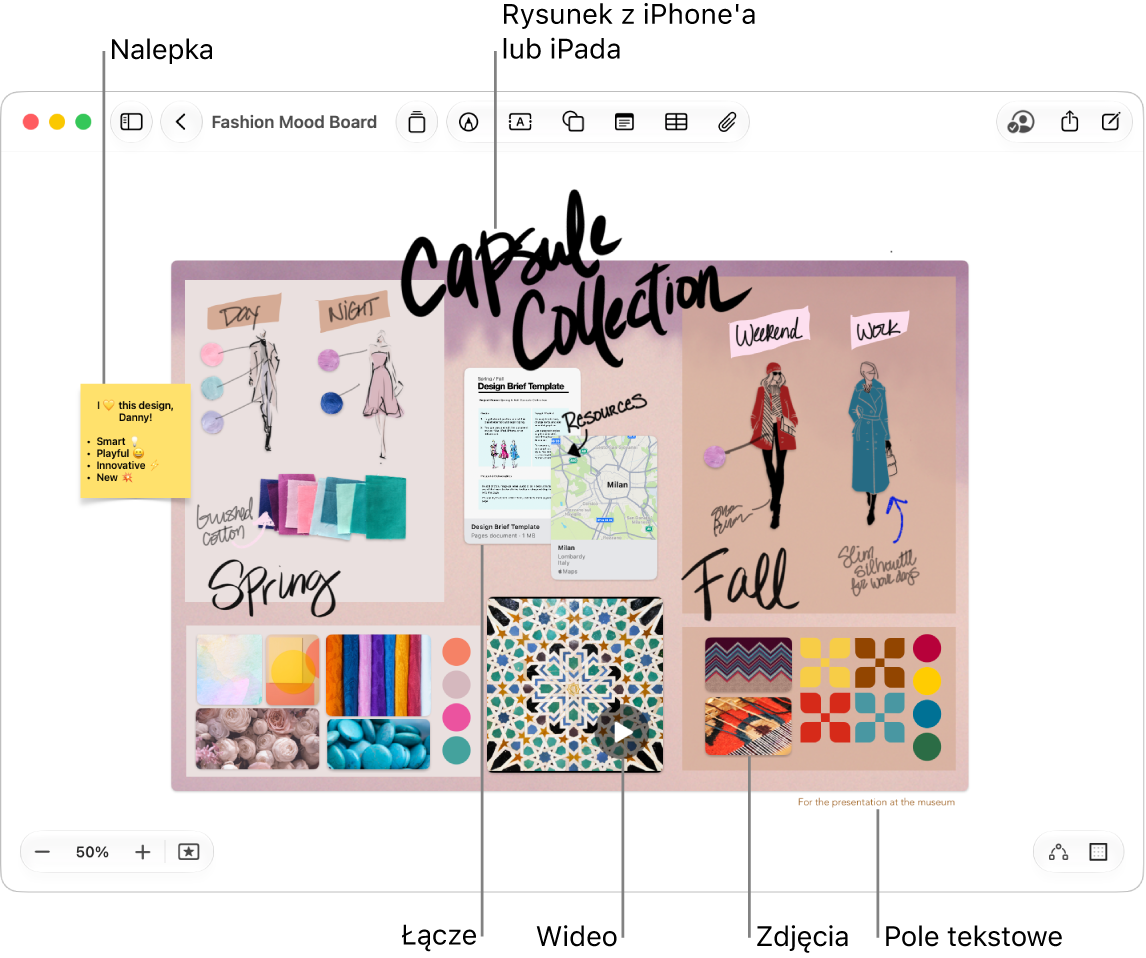This screenshot has height=958, width=1146.
Task: Share the Fashion Mood Board
Action: pos(1069,121)
